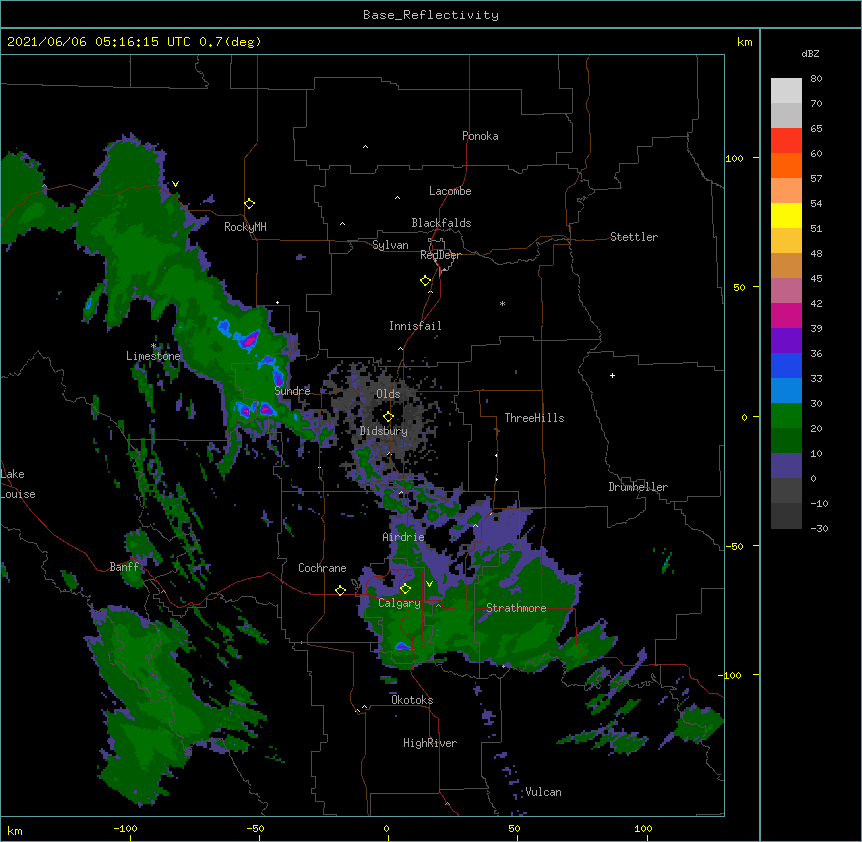Click the white asterisk marker above Limestone
862x842 pixels.
153,346
